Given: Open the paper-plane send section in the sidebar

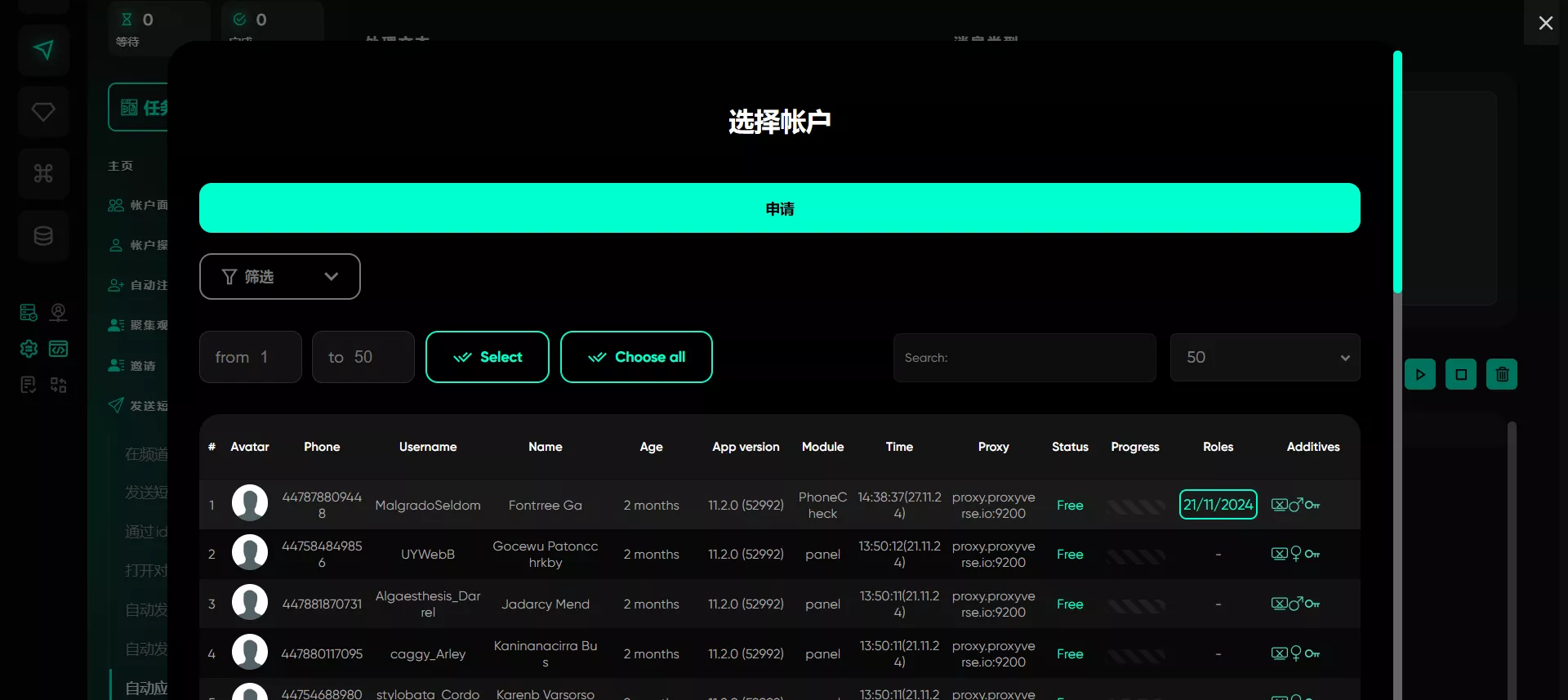Looking at the screenshot, I should pyautogui.click(x=43, y=51).
